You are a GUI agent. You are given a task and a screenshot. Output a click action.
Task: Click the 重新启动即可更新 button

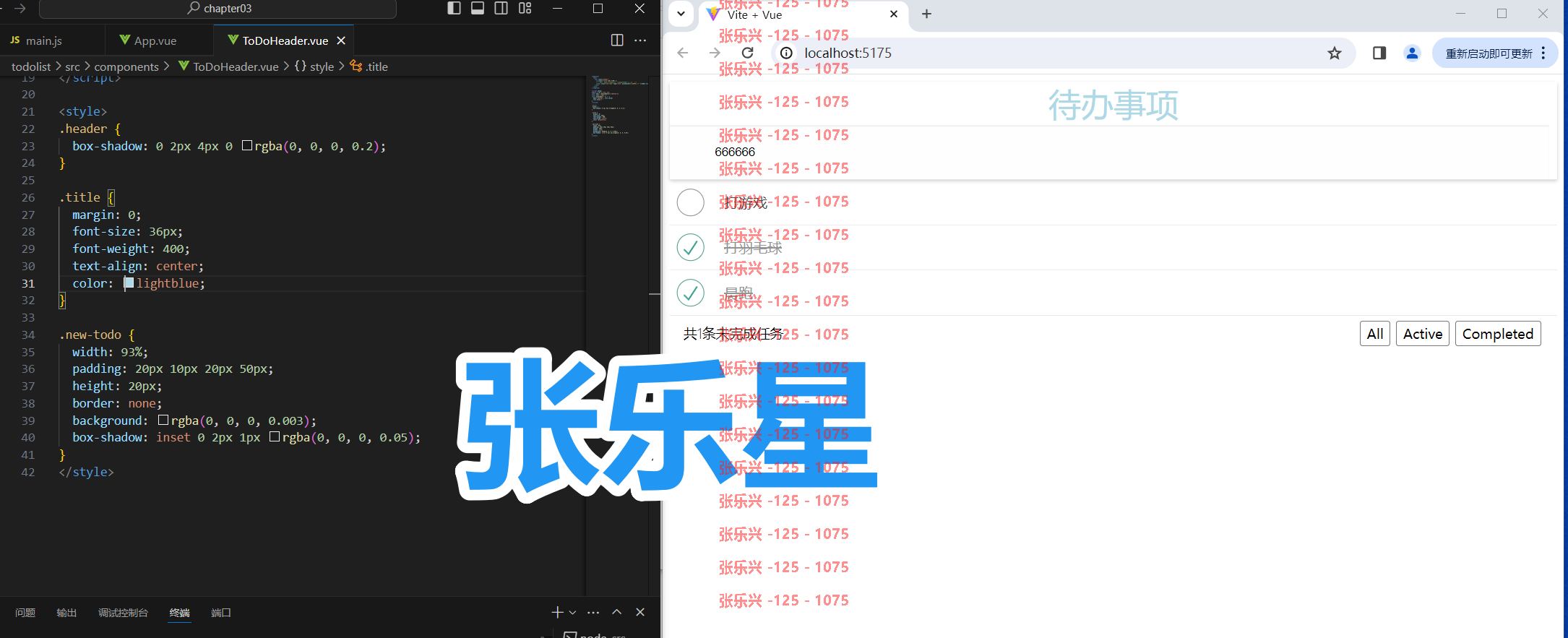pyautogui.click(x=1489, y=53)
